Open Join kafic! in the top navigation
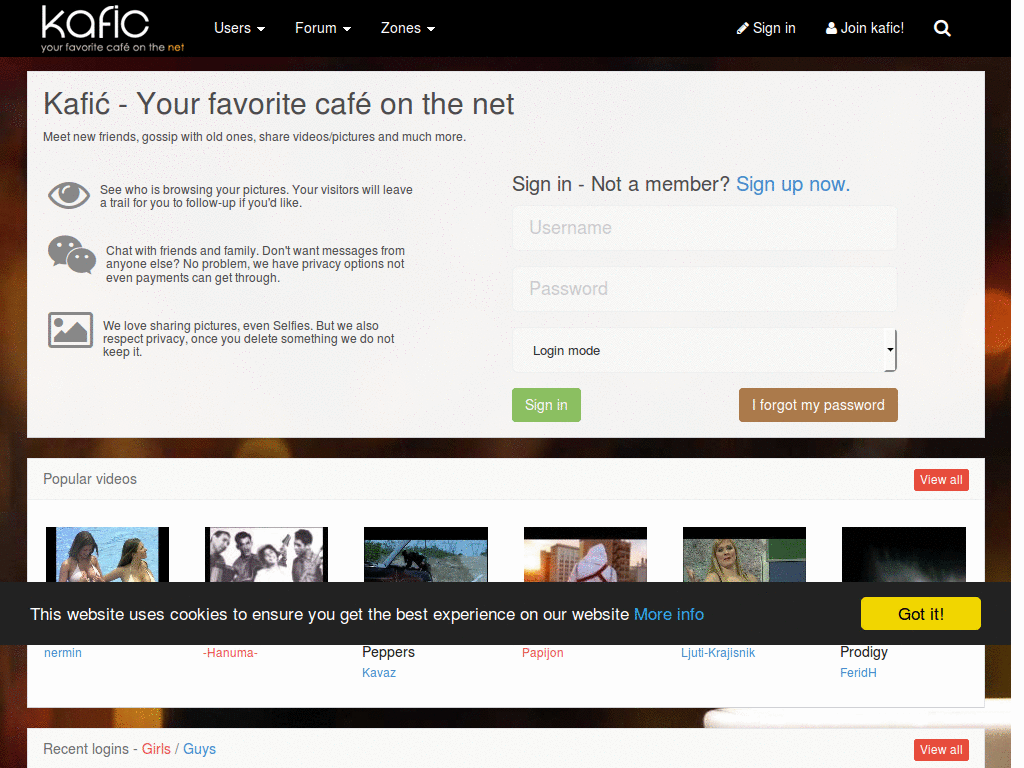Viewport: 1024px width, 768px height. click(865, 28)
